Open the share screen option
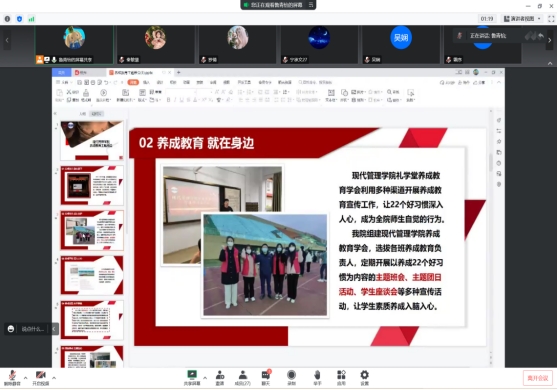 click(192, 378)
